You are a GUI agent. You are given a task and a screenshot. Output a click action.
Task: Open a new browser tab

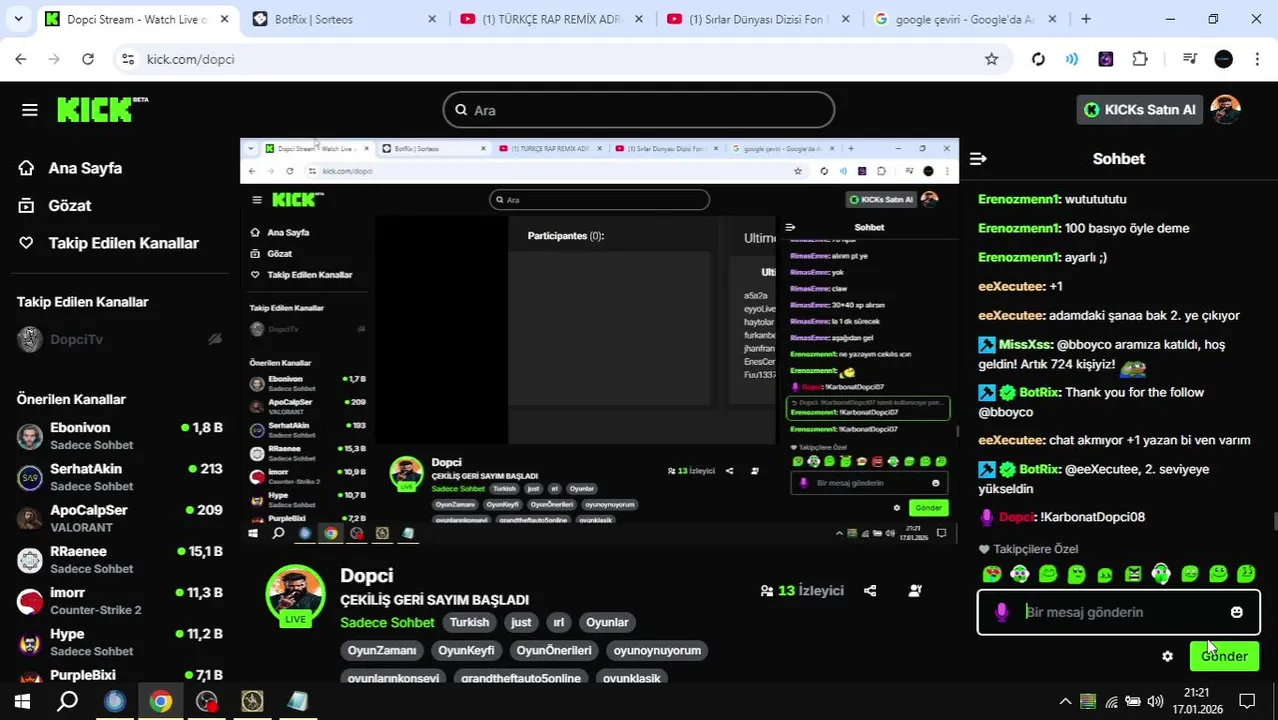click(1085, 19)
